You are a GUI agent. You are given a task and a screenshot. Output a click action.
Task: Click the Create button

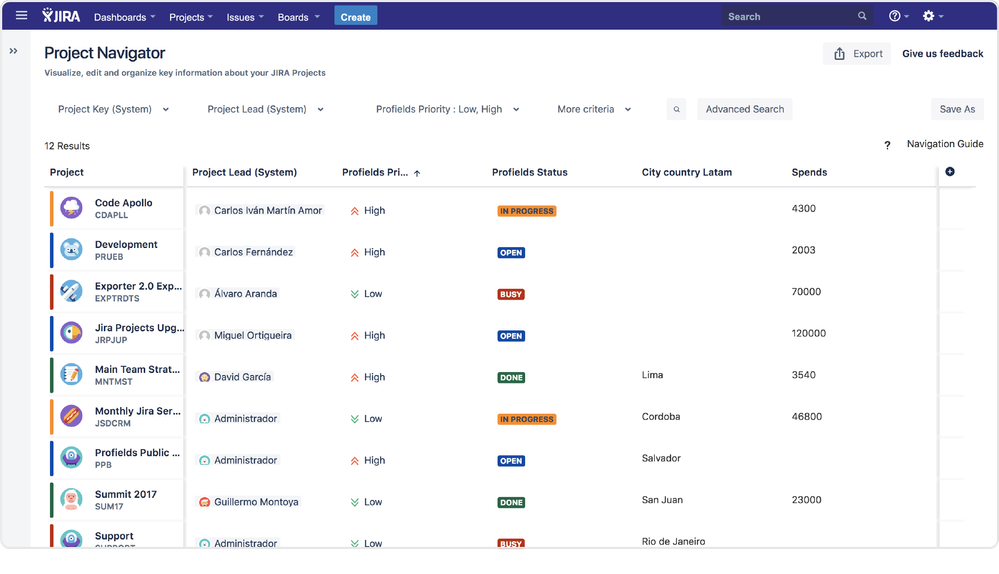coord(356,17)
